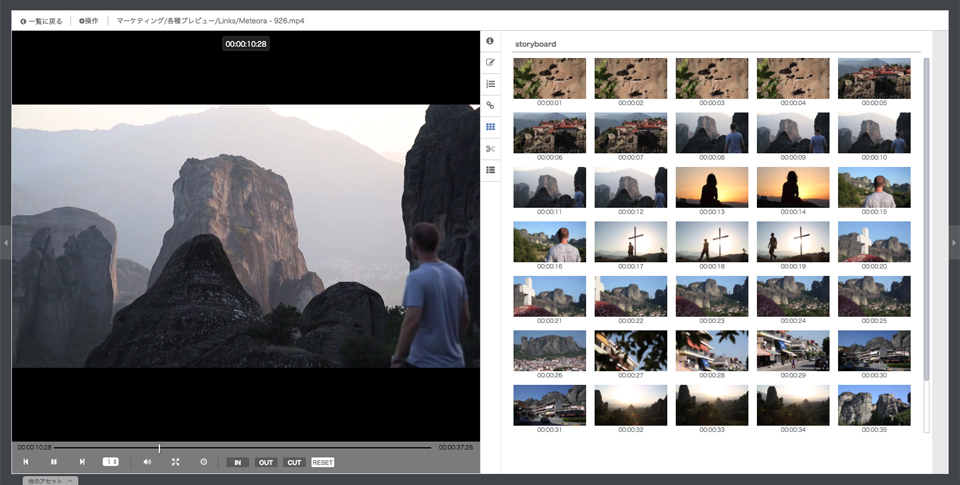Viewport: 960px width, 485px height.
Task: Open the numbered list panel icon
Action: coord(490,84)
